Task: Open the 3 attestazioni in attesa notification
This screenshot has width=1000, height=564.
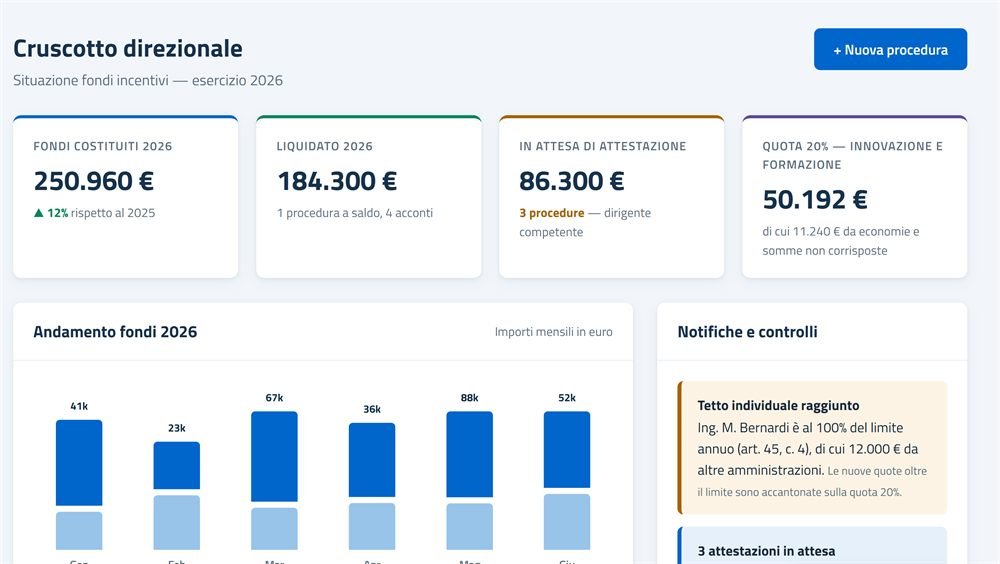Action: (812, 546)
